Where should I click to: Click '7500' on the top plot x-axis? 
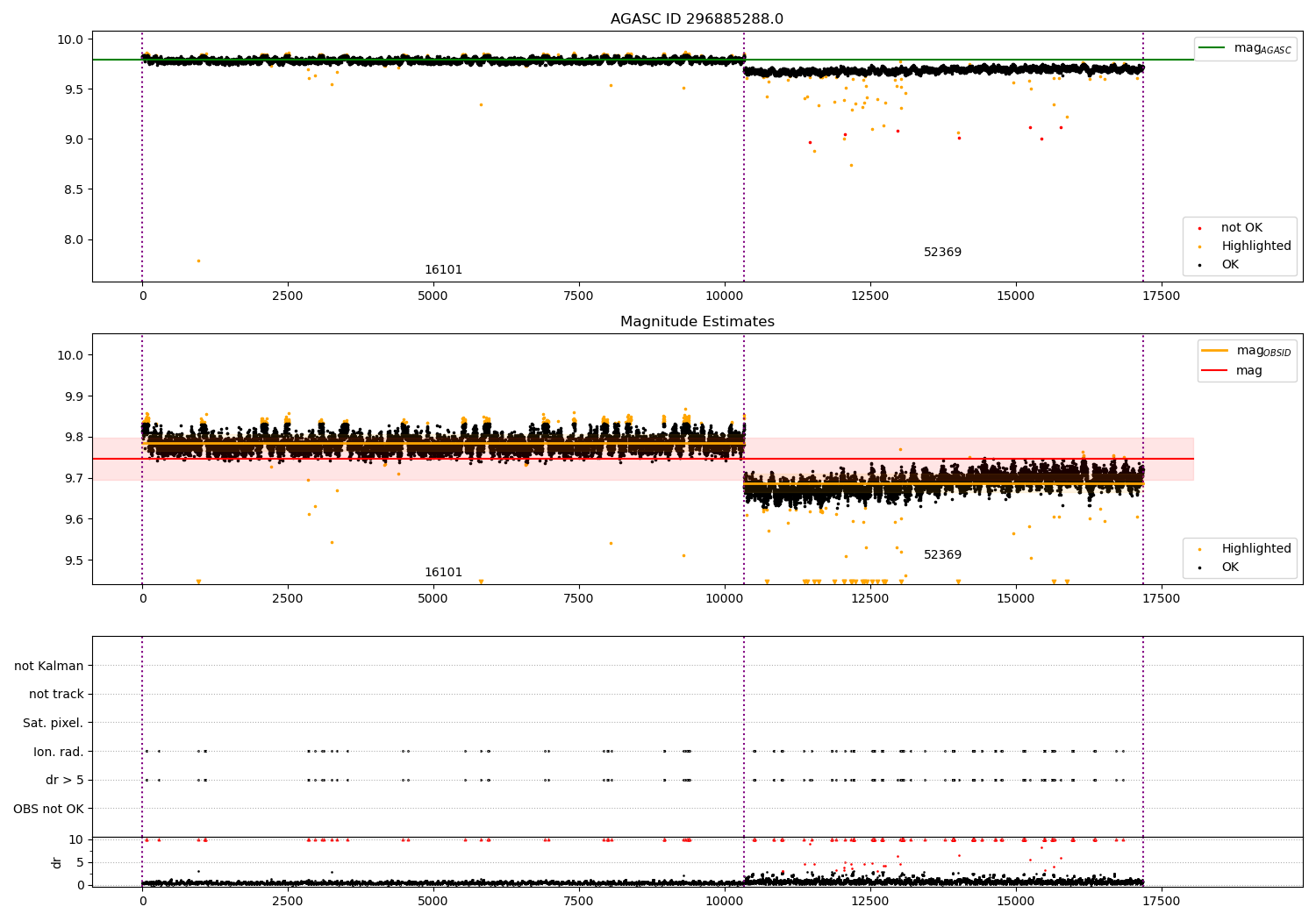(579, 296)
